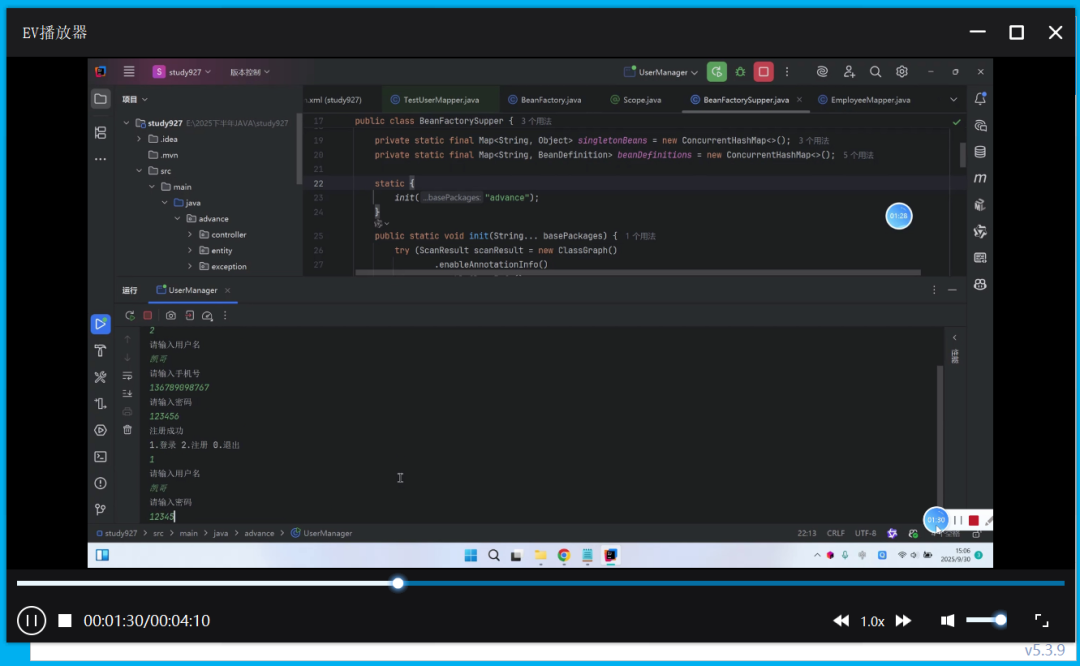
Task: Open the IDE settings gear icon
Action: click(x=901, y=72)
